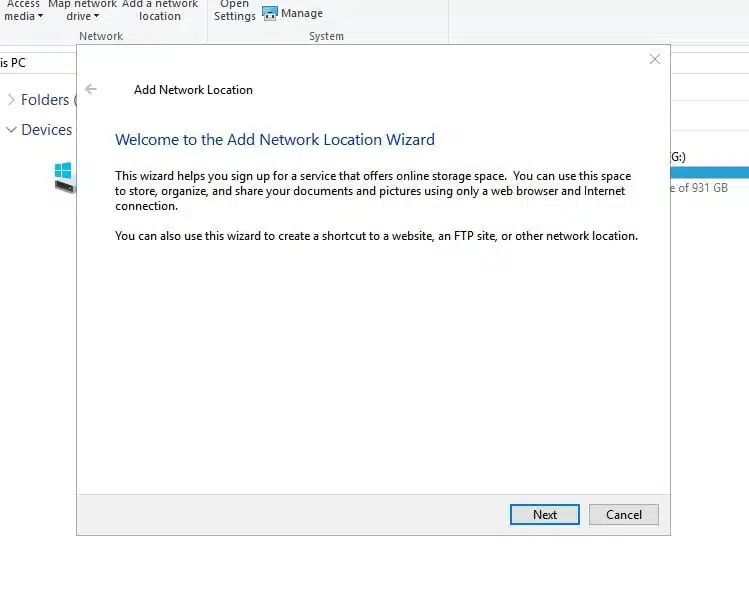Cancel the Add Network Location wizard

(x=623, y=514)
